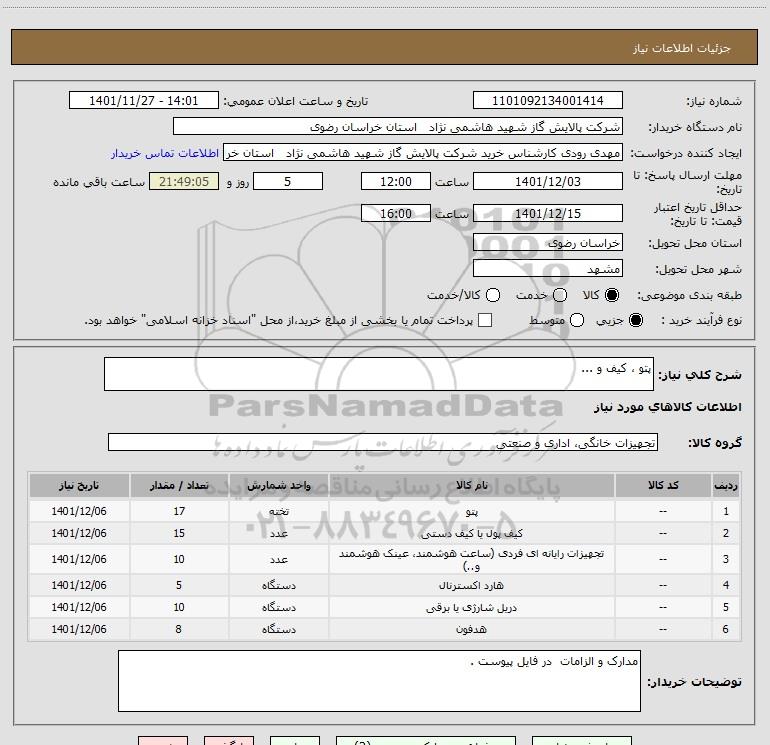This screenshot has height=745, width=770.
Task: Click the response deadline time 12:00
Action: click(x=396, y=181)
